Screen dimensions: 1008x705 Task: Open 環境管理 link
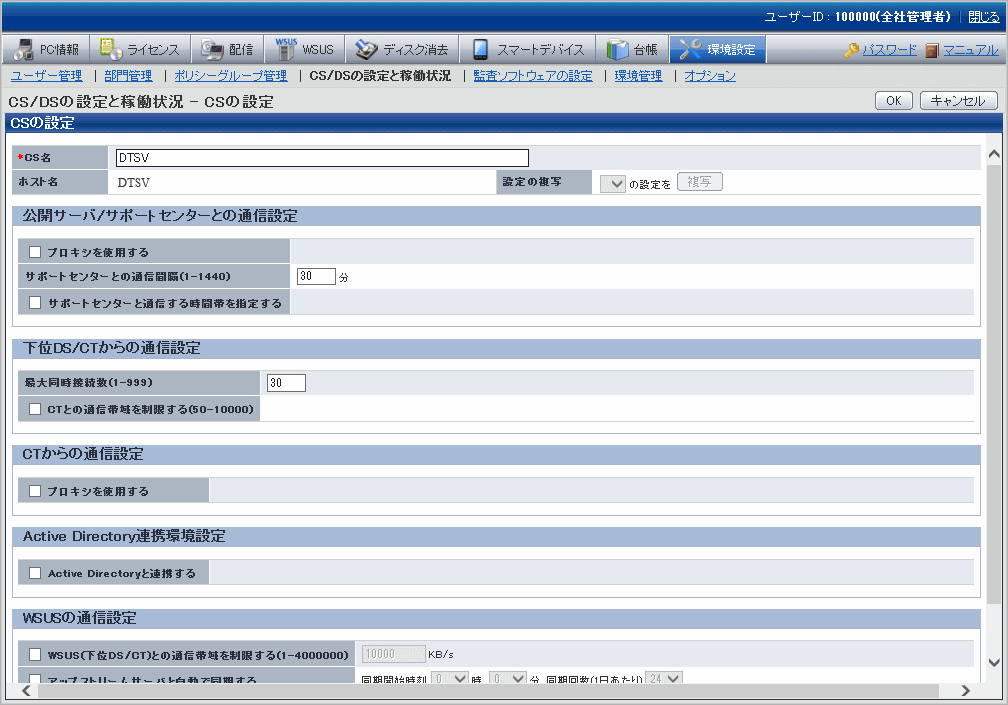pos(638,75)
